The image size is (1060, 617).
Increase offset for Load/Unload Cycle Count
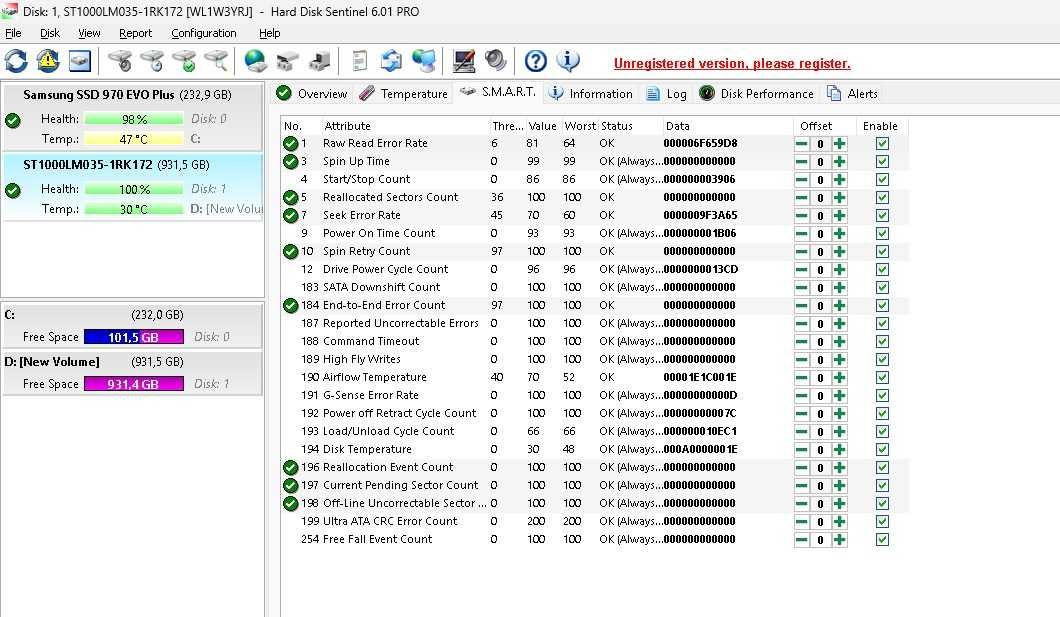pyautogui.click(x=840, y=432)
